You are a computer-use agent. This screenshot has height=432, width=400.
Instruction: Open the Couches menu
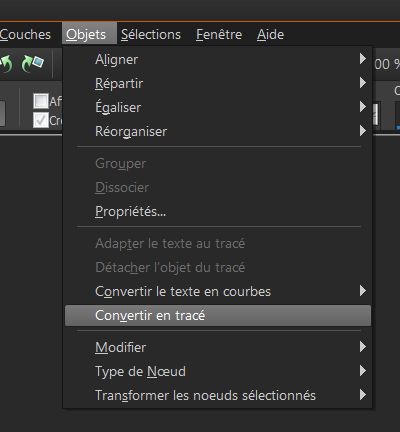tap(25, 34)
